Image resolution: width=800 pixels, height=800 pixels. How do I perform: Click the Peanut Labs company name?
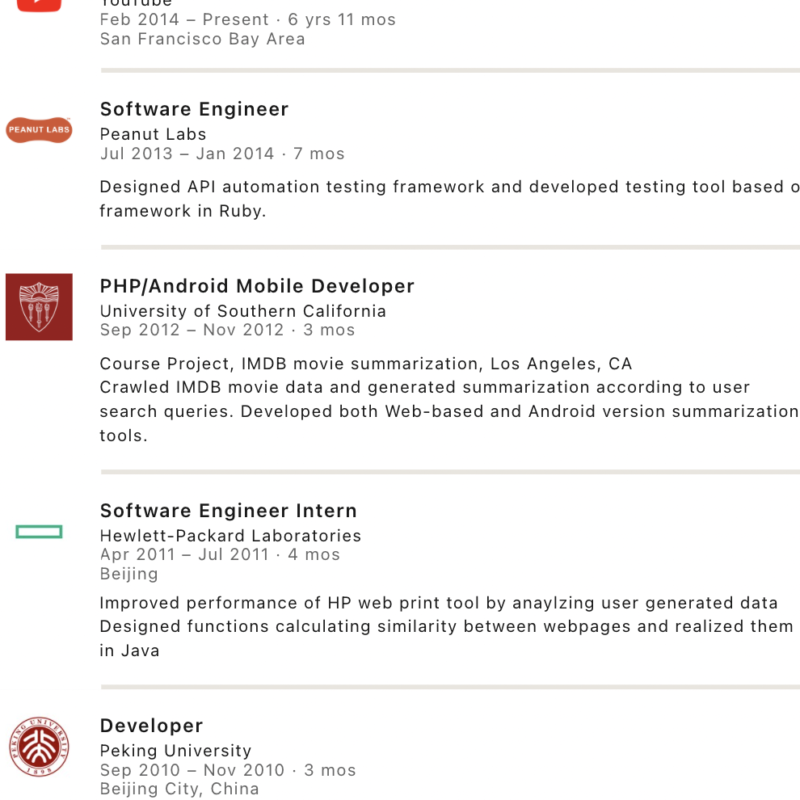(x=153, y=134)
